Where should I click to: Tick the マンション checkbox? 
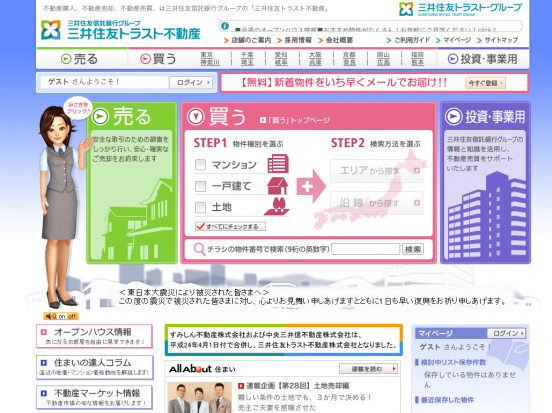[x=200, y=165]
